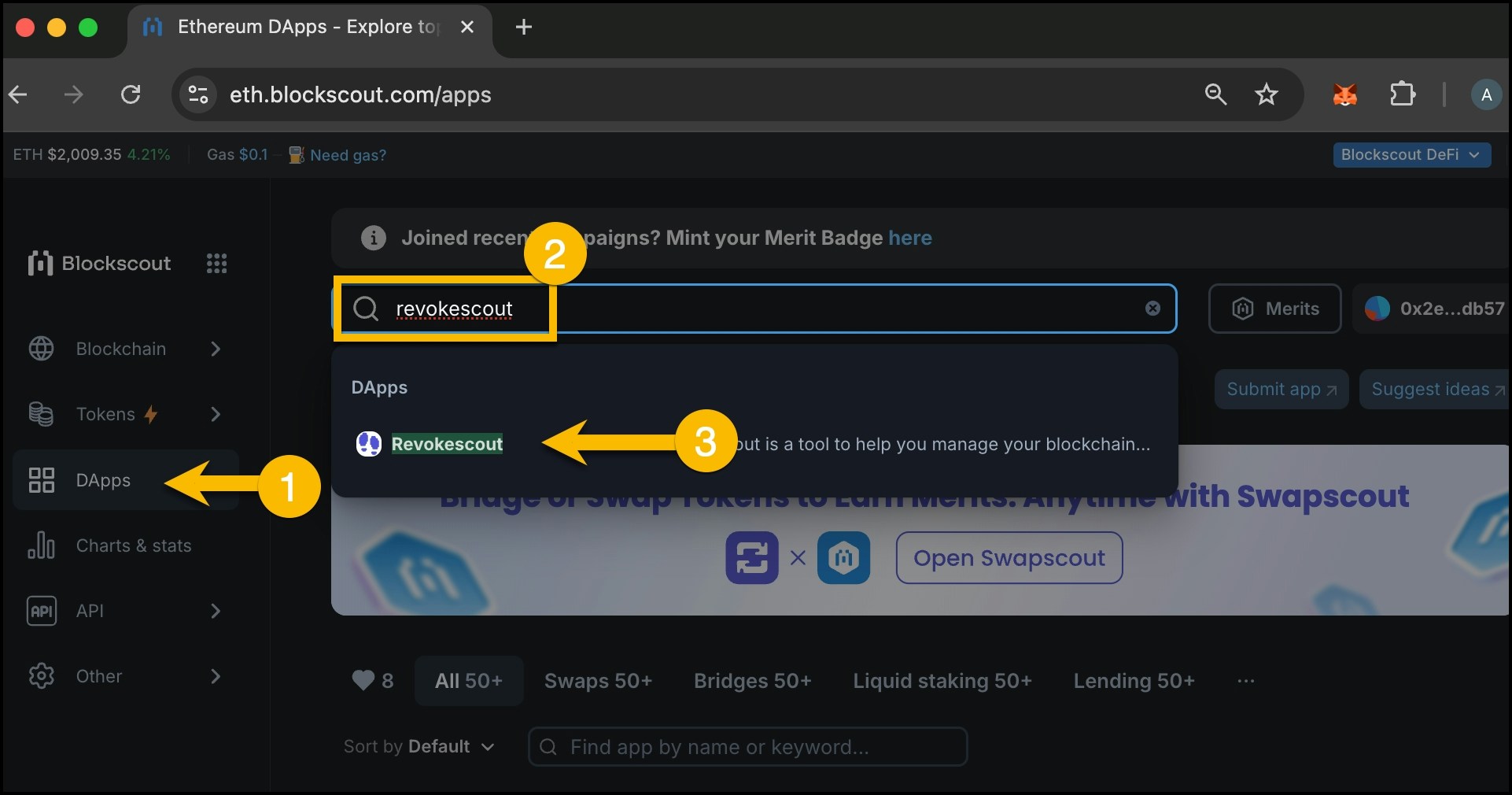The image size is (1512, 795).
Task: Select the Bridges 50+ category tab
Action: coord(752,681)
